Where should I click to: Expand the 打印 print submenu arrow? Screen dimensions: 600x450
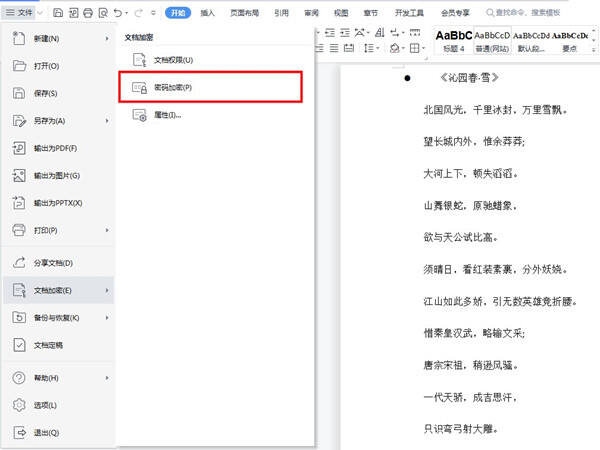[x=107, y=230]
